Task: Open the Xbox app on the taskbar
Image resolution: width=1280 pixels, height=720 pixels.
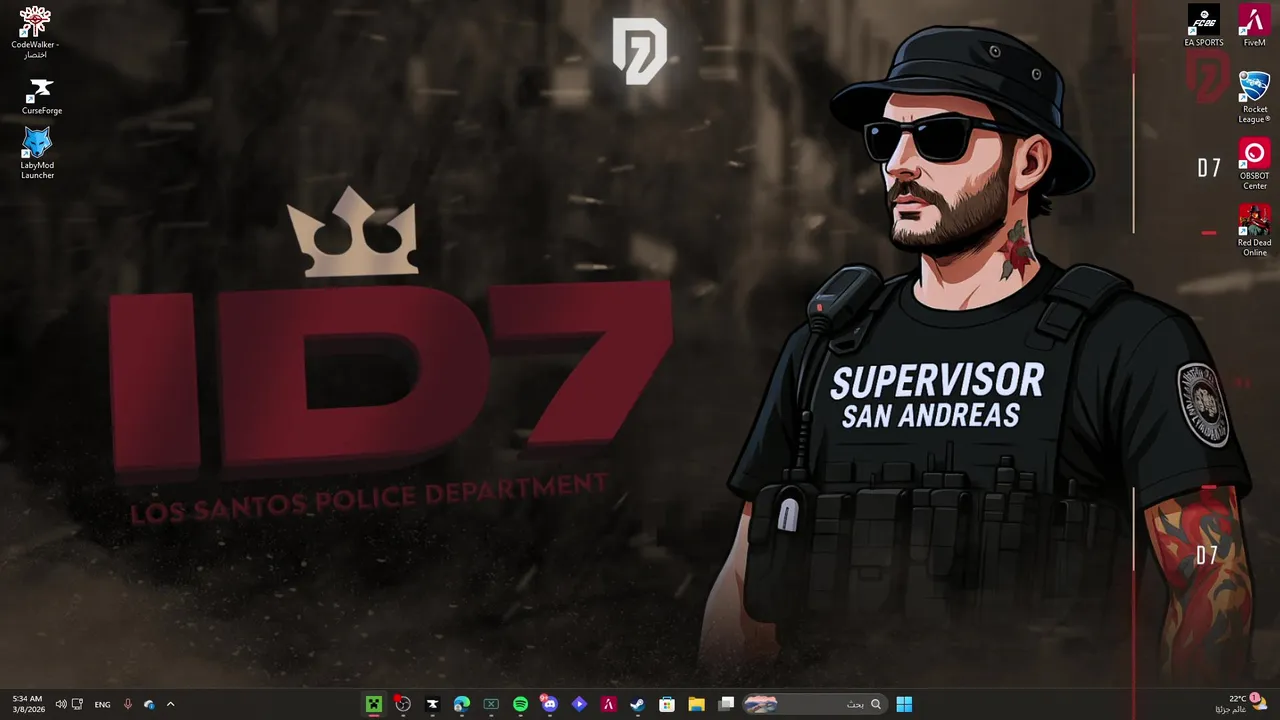Action: coord(491,704)
